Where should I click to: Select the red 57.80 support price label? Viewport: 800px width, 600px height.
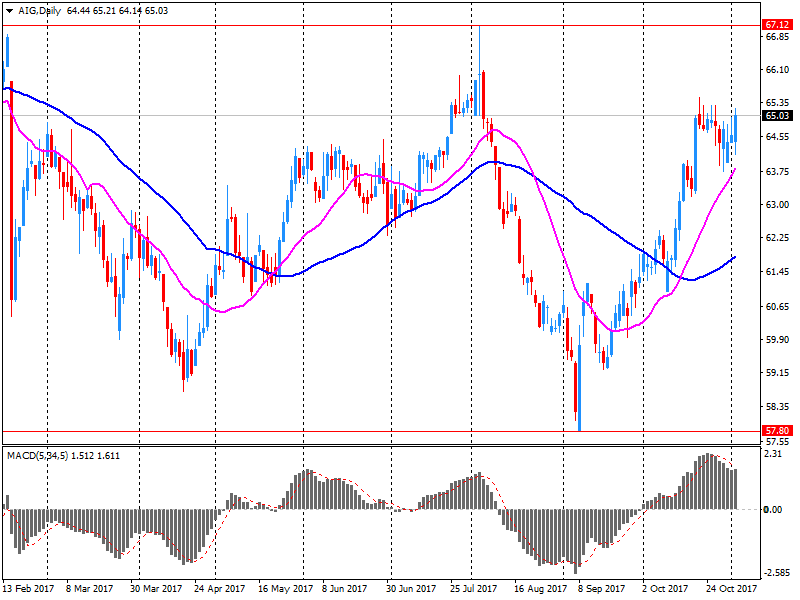click(x=777, y=431)
